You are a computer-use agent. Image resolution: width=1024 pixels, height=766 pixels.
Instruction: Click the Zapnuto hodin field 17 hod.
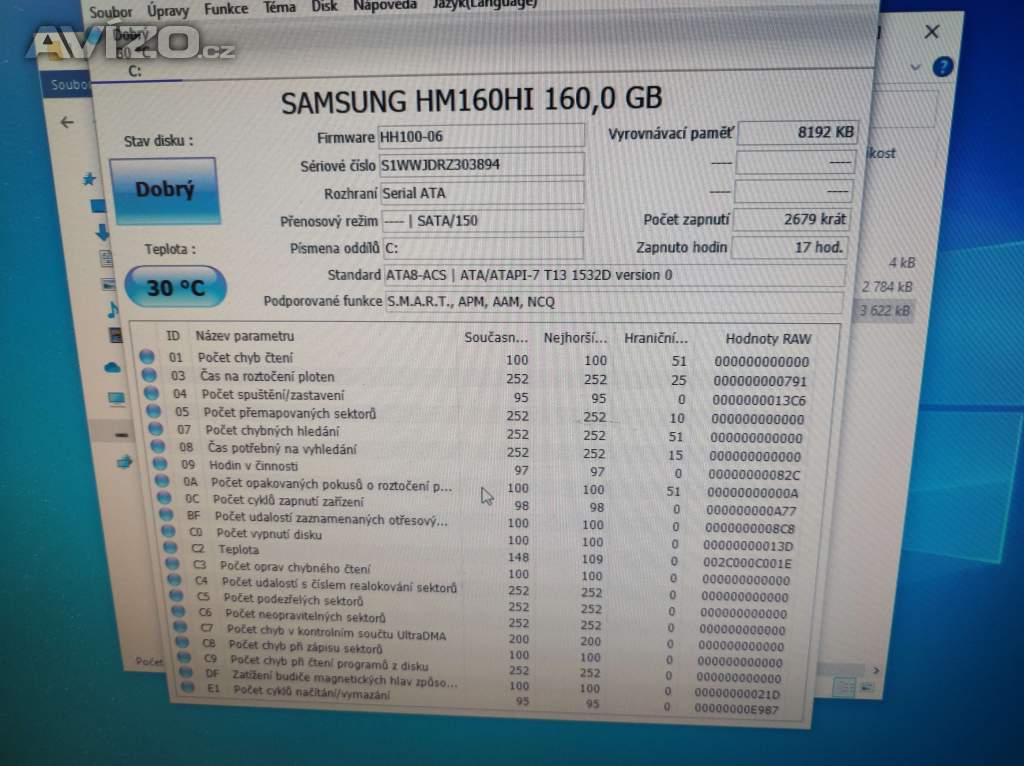[x=790, y=247]
